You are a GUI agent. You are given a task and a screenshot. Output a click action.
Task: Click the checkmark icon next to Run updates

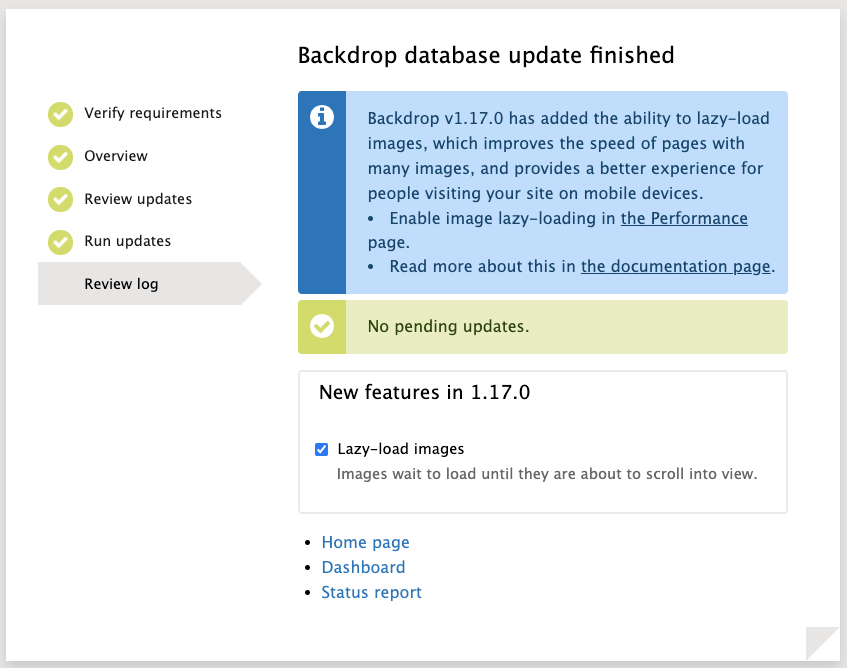(60, 241)
